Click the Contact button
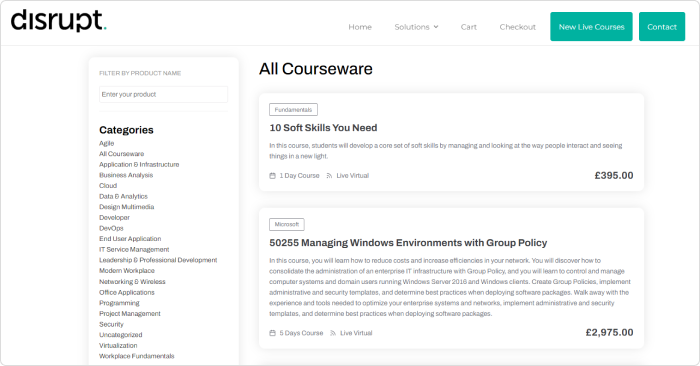This screenshot has width=700, height=366. click(x=662, y=27)
